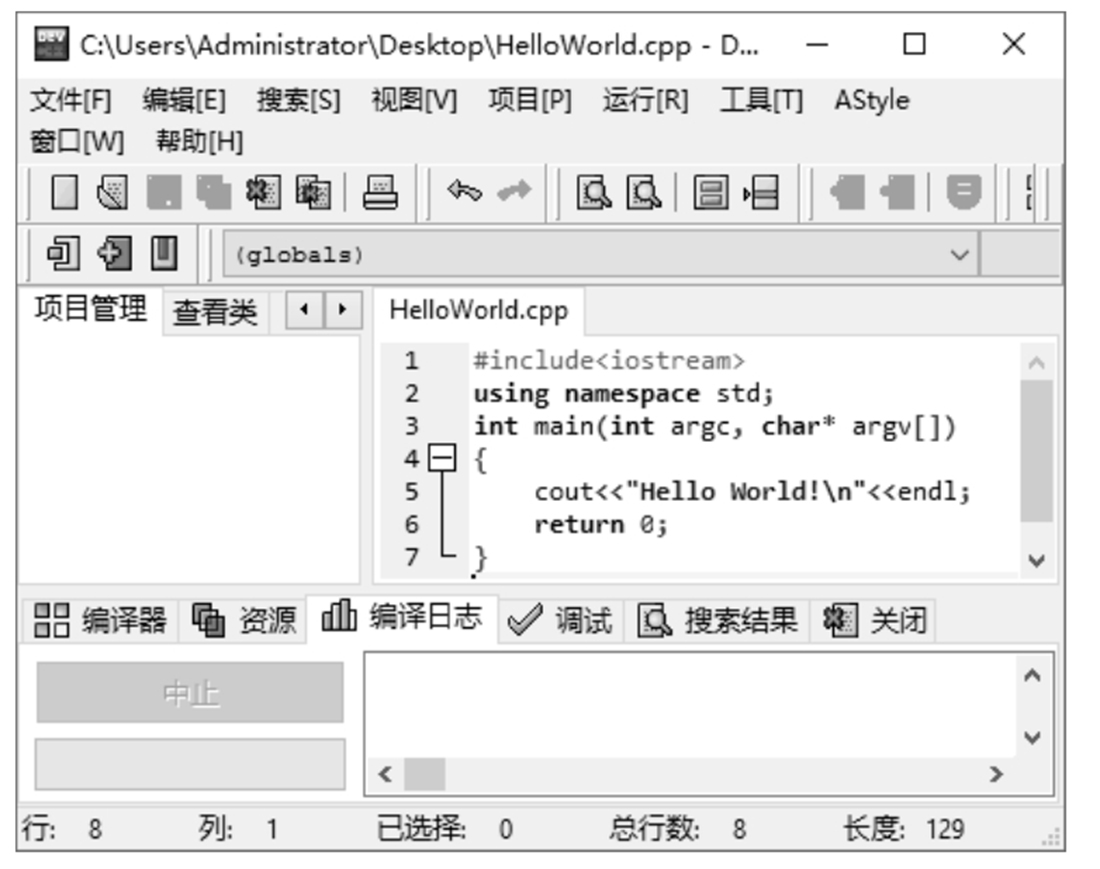1100x869 pixels.
Task: Click the Close All files toolbar icon
Action: (x=313, y=192)
